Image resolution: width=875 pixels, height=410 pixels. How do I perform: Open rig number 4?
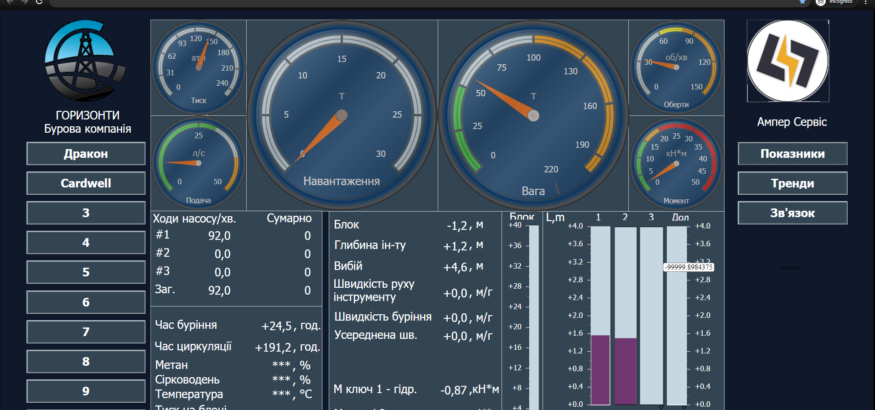[86, 243]
